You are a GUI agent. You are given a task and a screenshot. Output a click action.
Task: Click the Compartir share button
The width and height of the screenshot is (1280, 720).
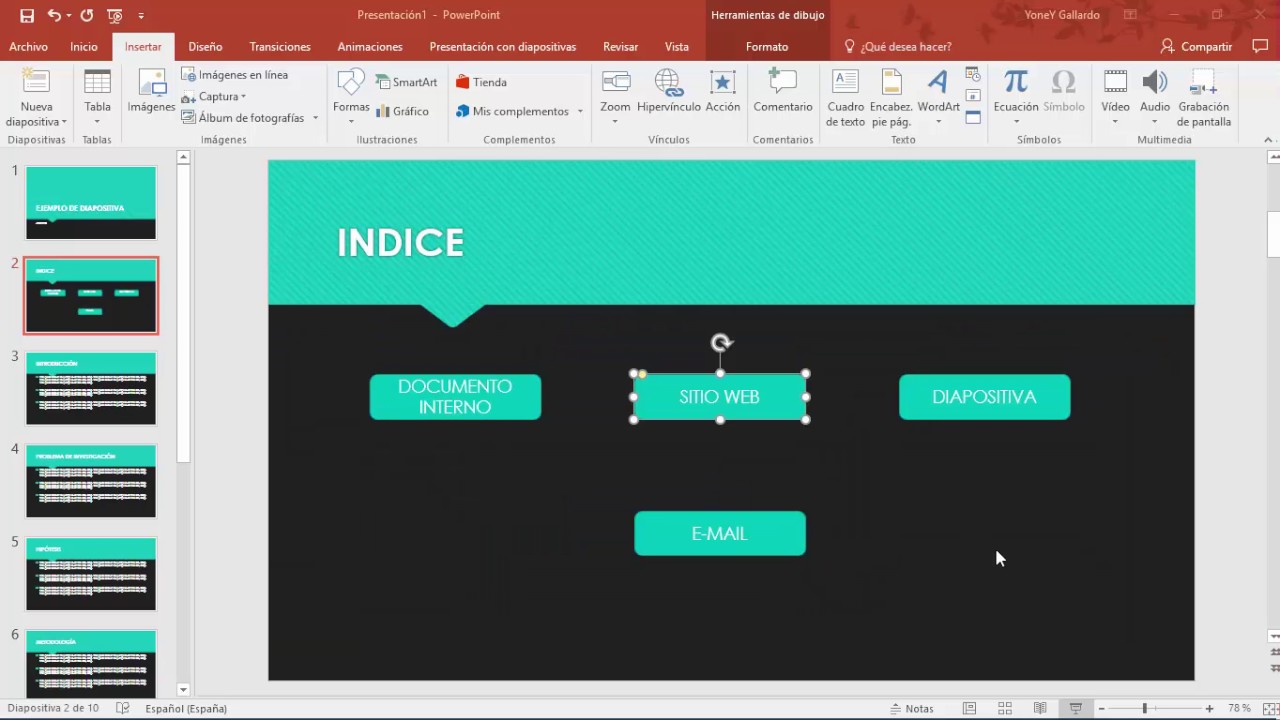(x=1196, y=46)
